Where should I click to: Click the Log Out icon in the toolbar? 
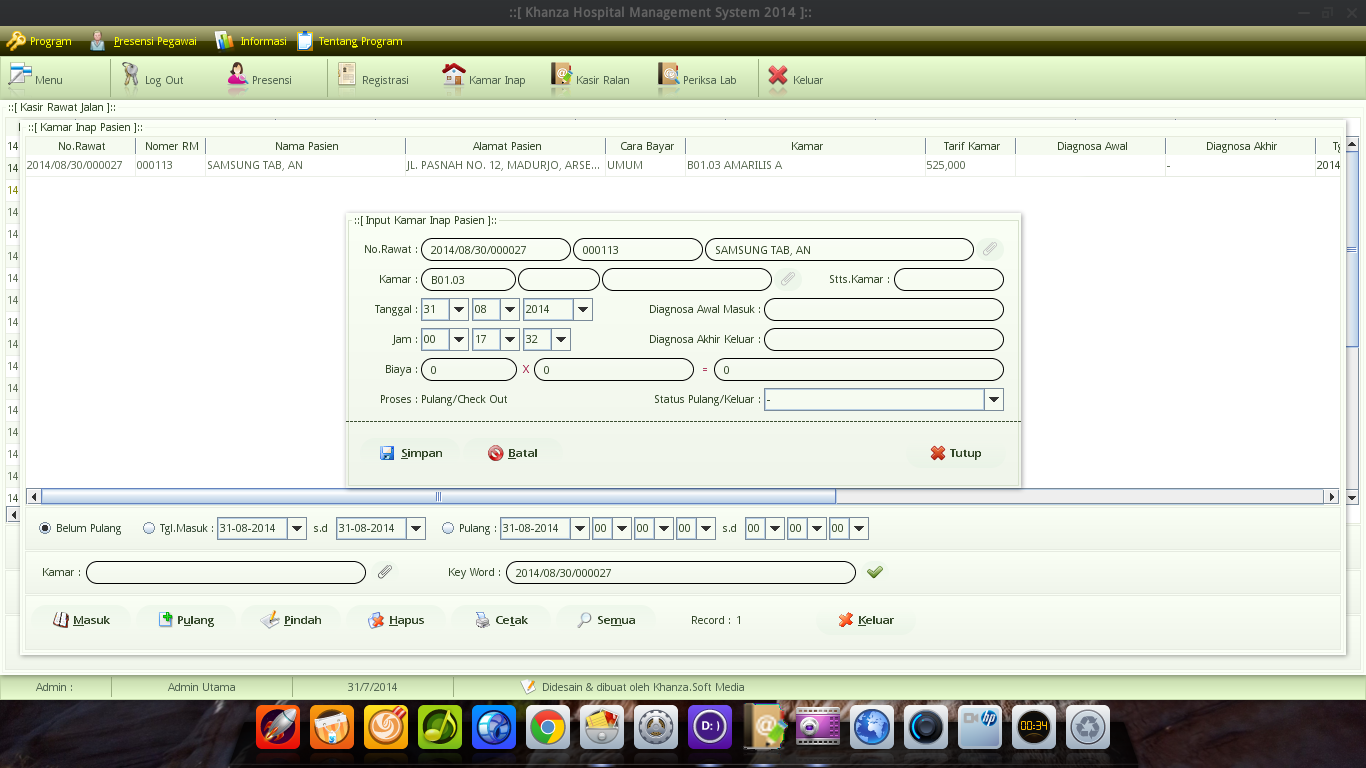coord(152,77)
